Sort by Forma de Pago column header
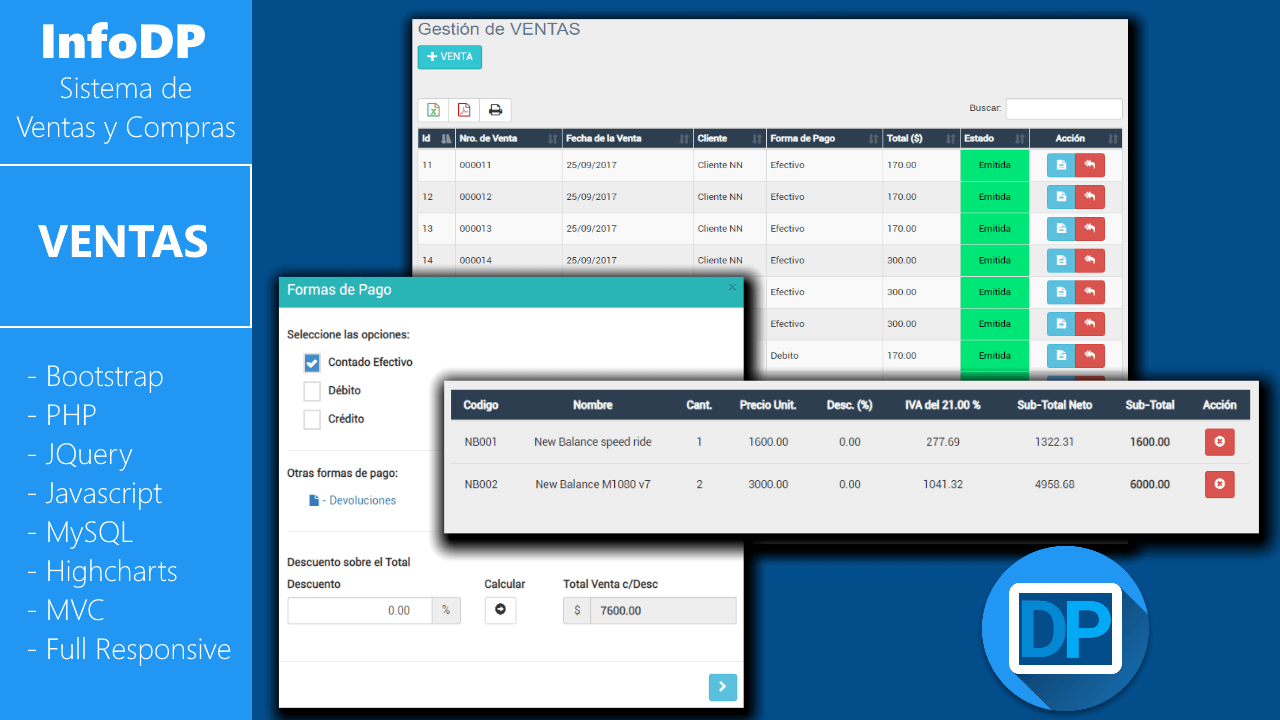The height and width of the screenshot is (720, 1280). click(x=823, y=139)
